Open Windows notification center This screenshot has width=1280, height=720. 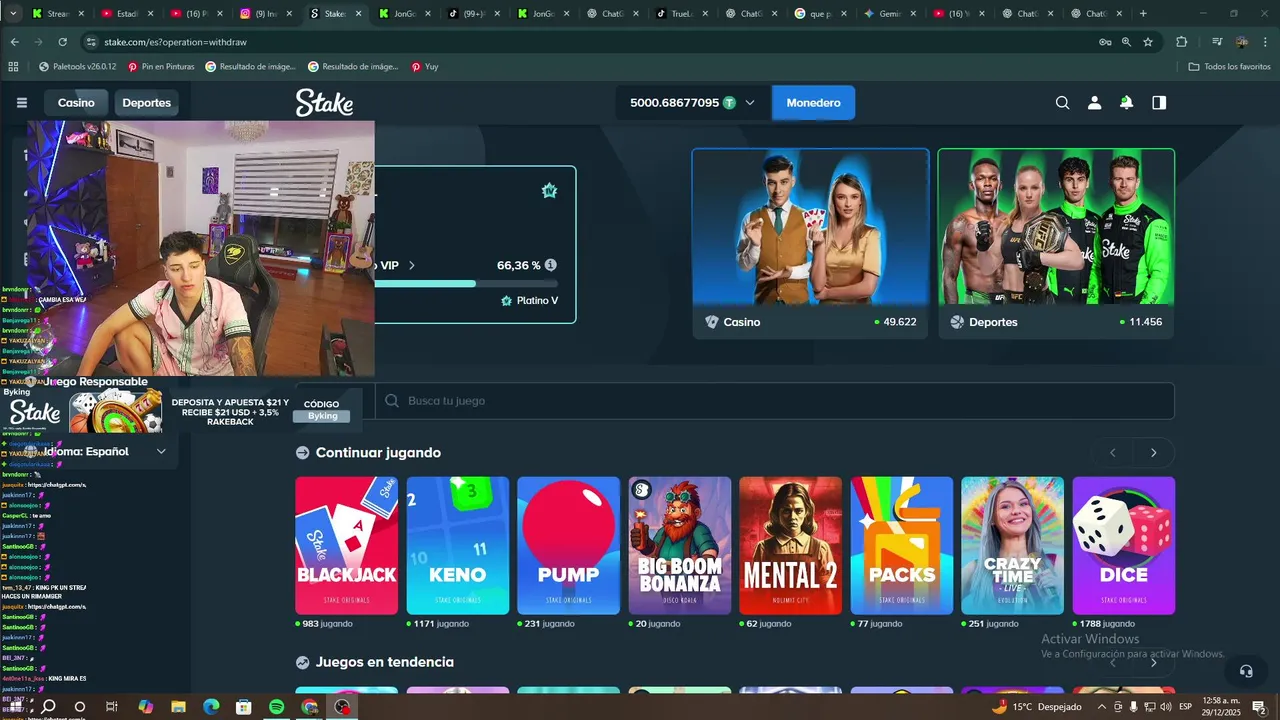(x=1259, y=707)
